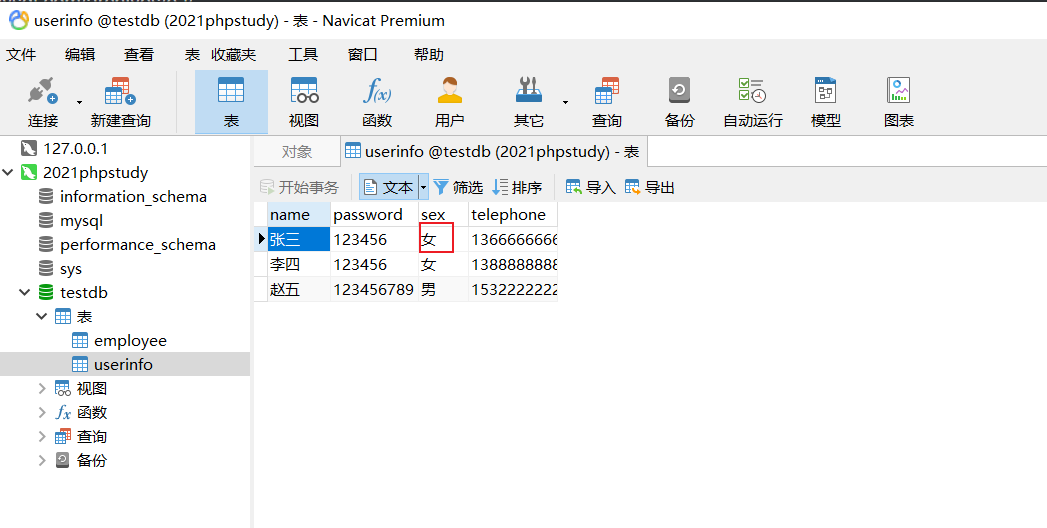
Task: Select the 男 sex cell
Action: 443,290
